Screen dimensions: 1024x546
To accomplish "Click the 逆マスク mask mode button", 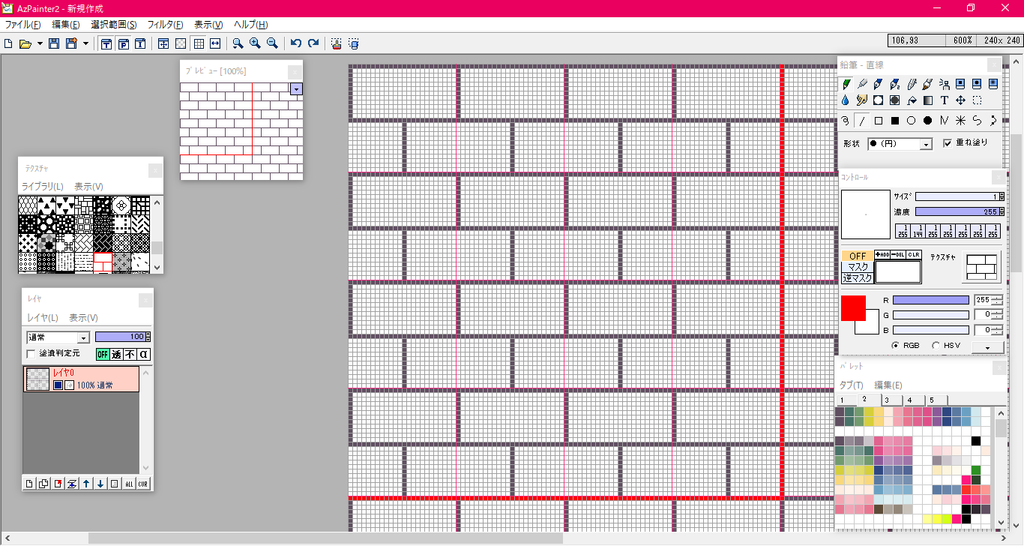I will [x=857, y=278].
